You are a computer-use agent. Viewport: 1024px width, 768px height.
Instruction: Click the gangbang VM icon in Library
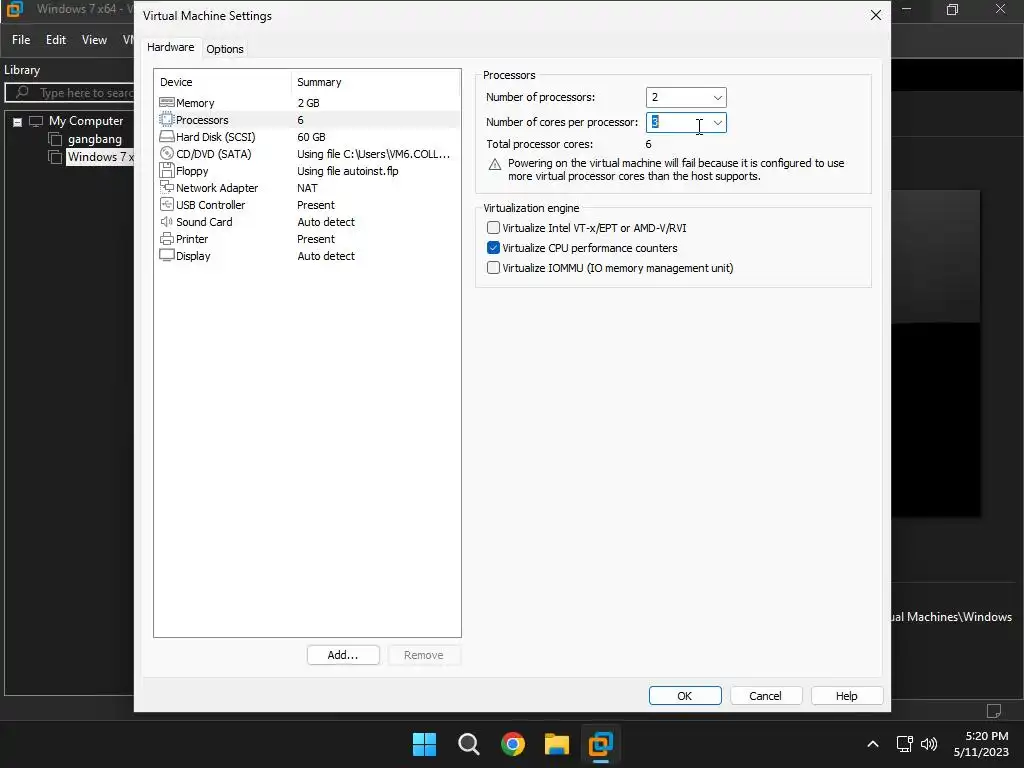pyautogui.click(x=56, y=139)
